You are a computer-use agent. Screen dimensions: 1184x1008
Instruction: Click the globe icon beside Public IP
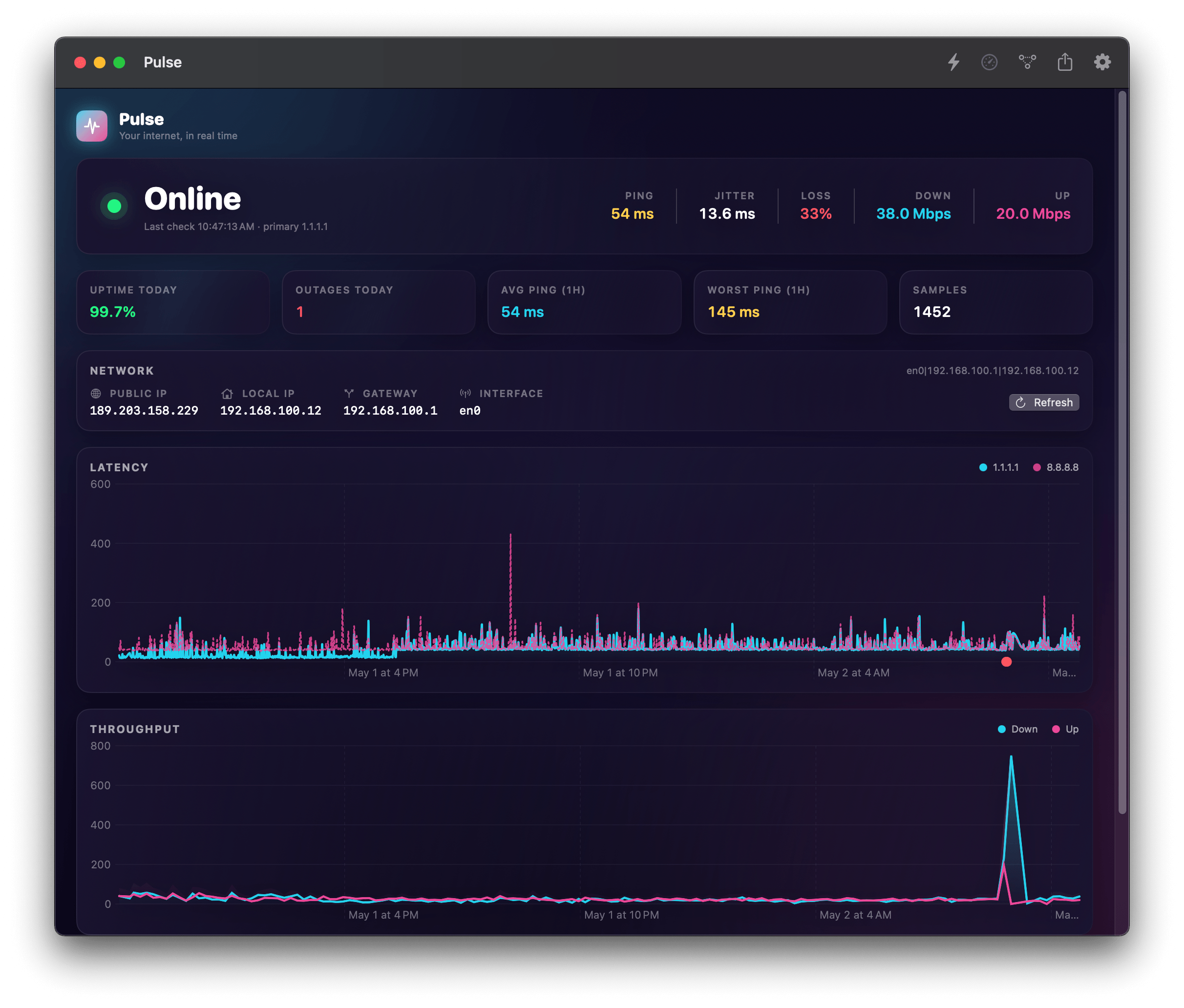pos(96,394)
